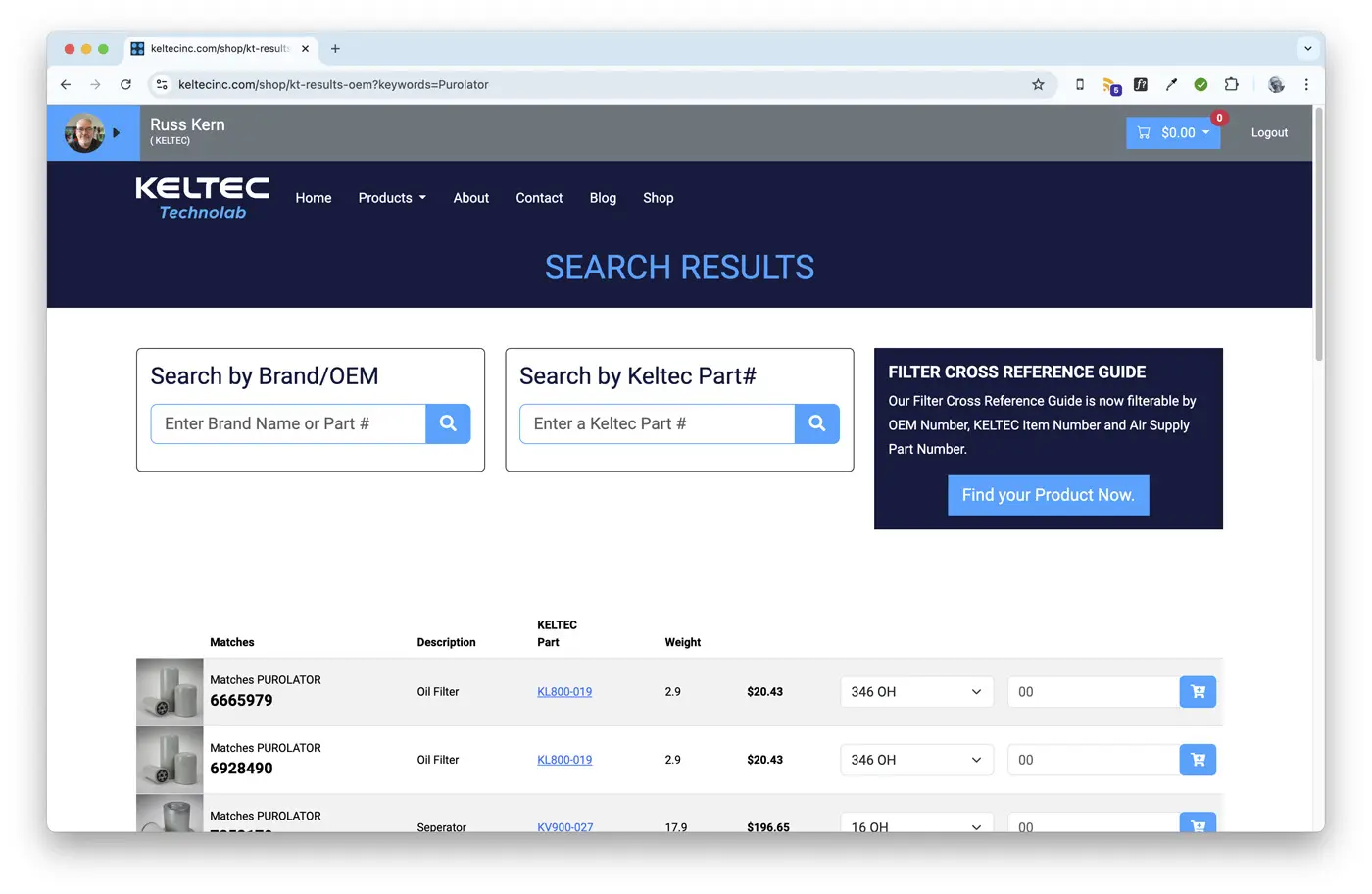Reload the page
This screenshot has height=894, width=1372.
pyautogui.click(x=125, y=85)
